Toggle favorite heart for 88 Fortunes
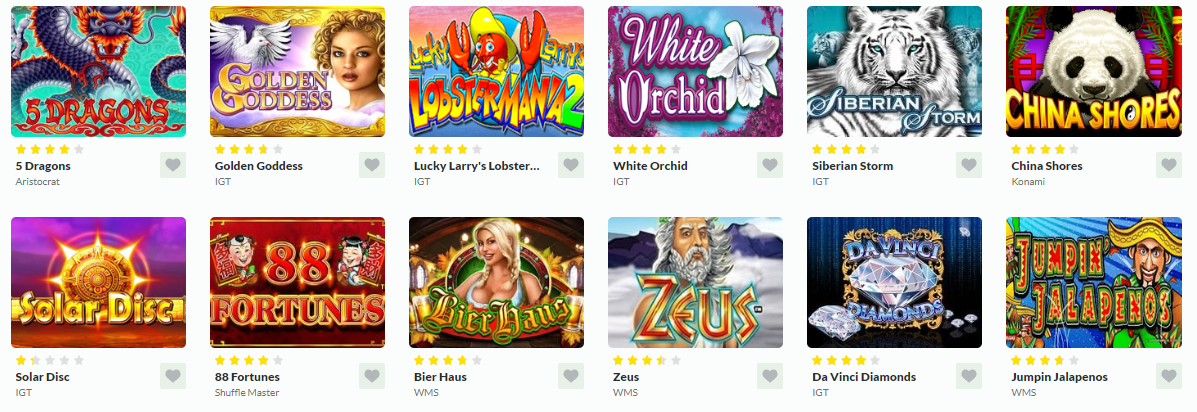The height and width of the screenshot is (412, 1197). [372, 375]
